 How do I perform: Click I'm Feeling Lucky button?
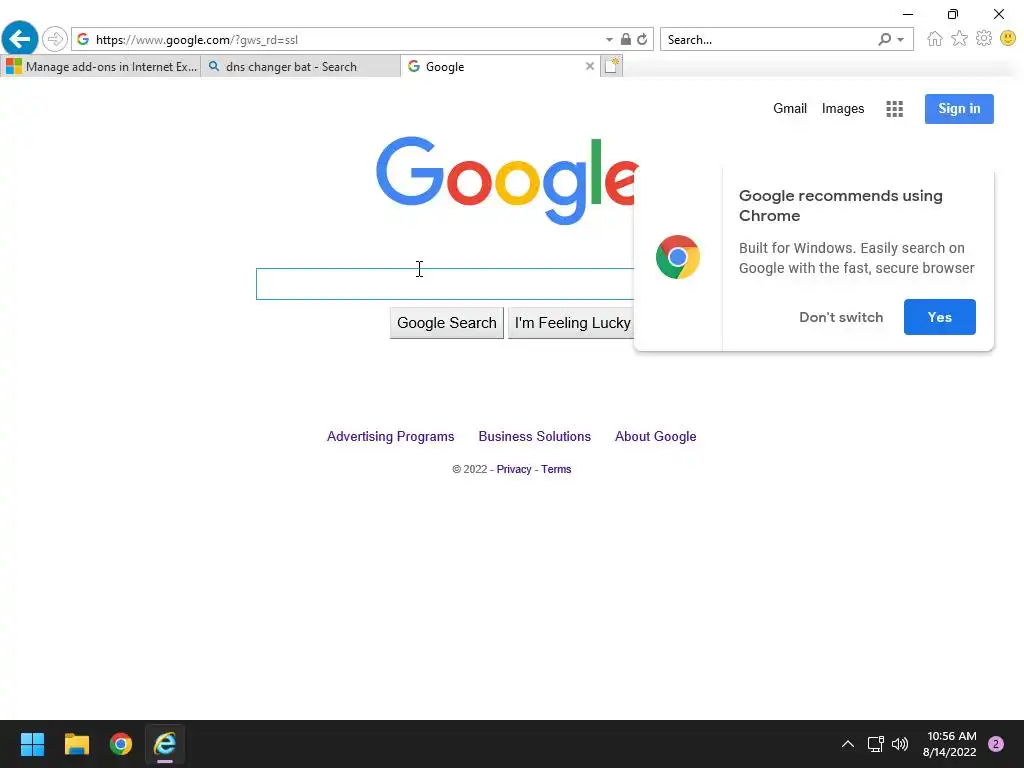[x=571, y=323]
